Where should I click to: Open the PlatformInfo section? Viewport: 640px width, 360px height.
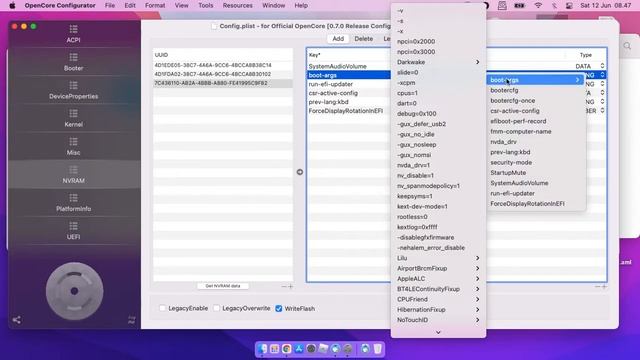click(73, 203)
